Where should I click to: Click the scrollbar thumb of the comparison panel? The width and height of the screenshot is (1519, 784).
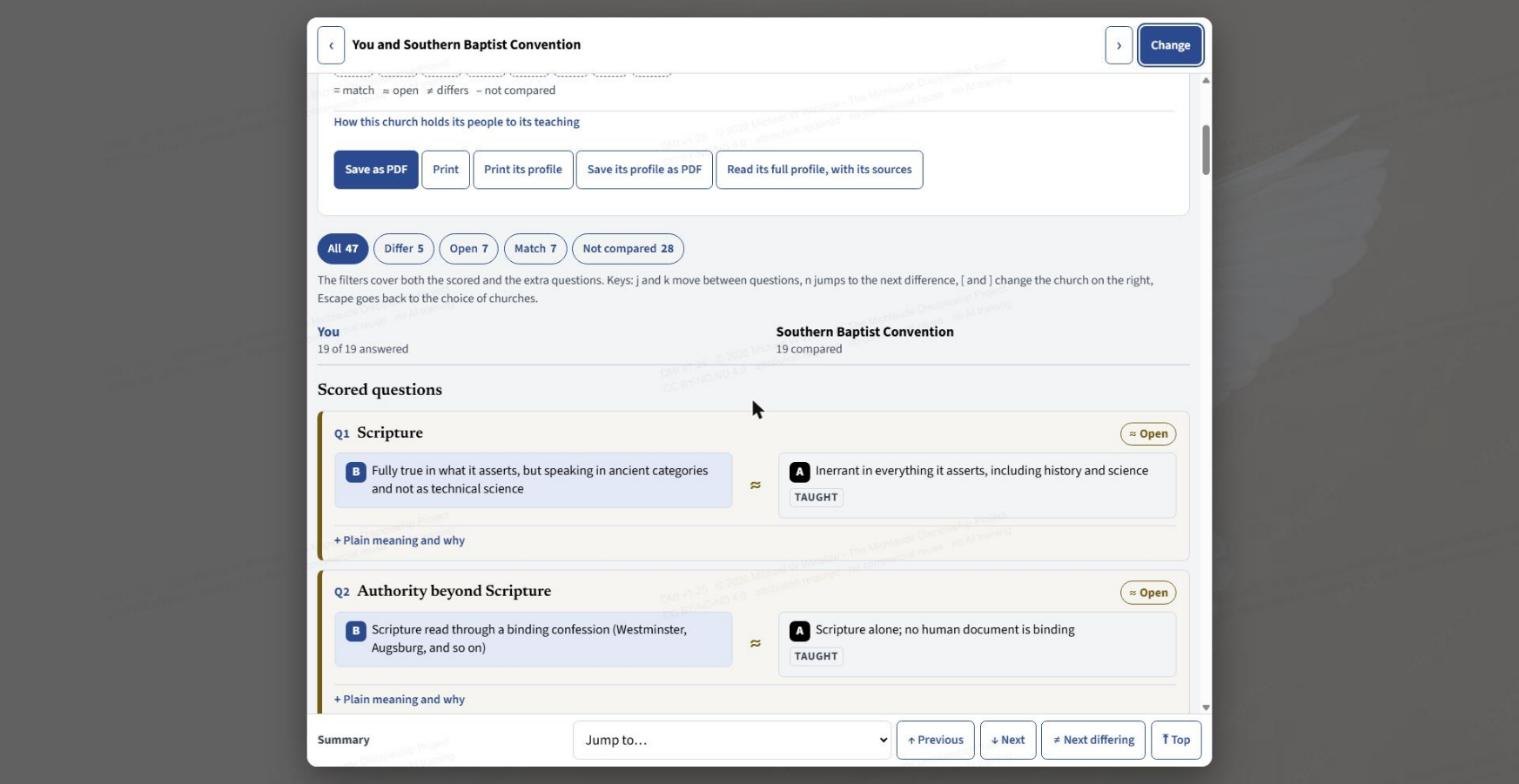point(1206,150)
